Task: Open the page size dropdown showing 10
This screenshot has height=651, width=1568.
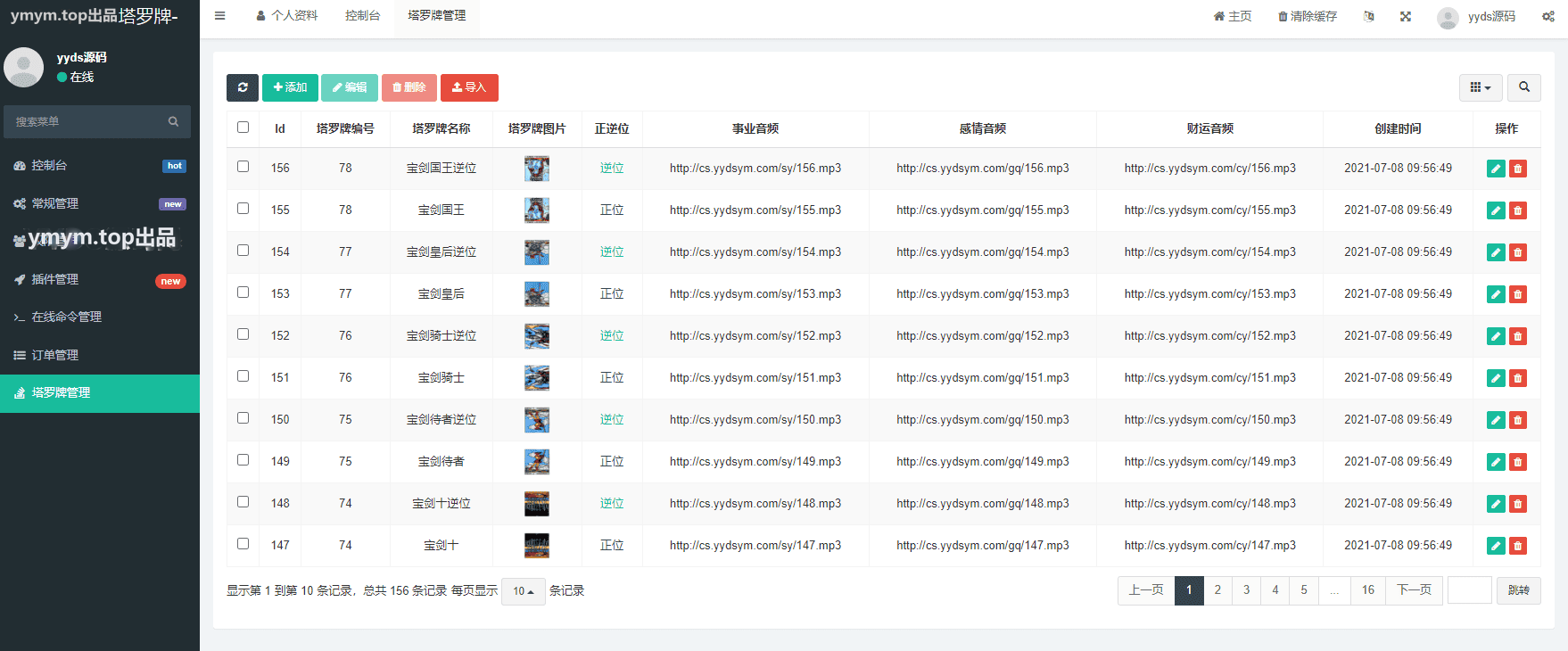Action: tap(524, 591)
